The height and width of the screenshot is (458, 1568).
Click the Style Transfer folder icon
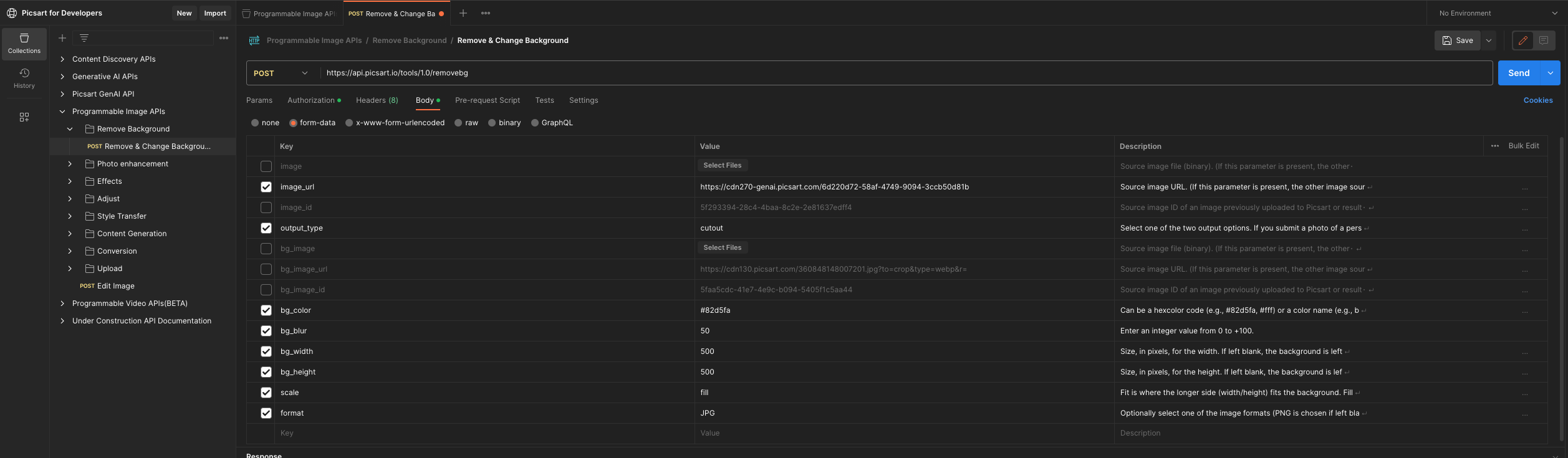(90, 216)
